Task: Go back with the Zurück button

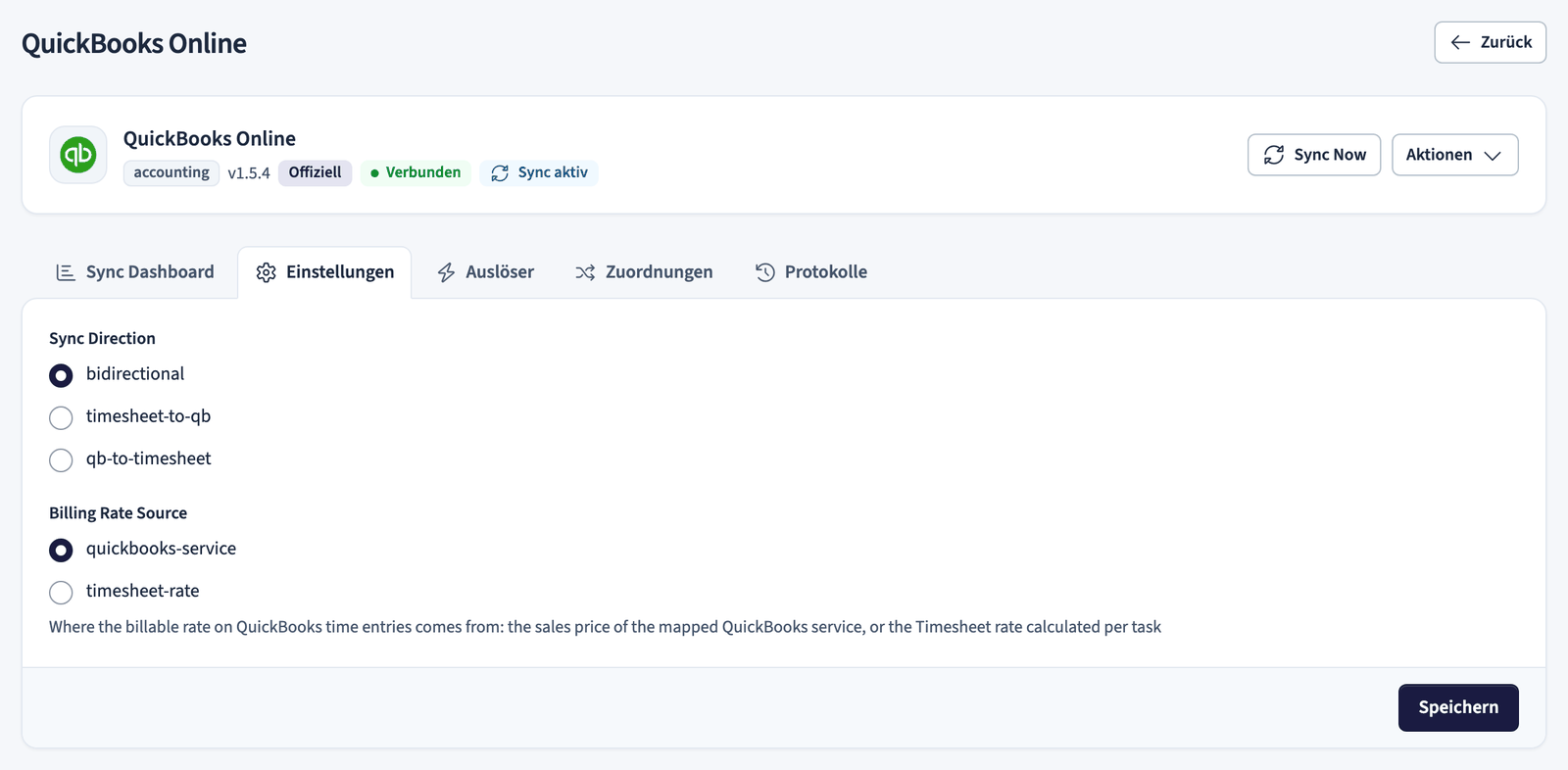Action: [1491, 42]
